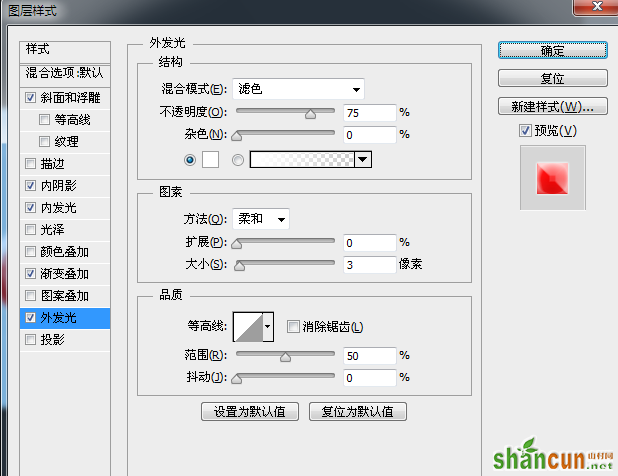Viewport: 618px width, 476px height.
Task: Click the 抖动 value field
Action: tap(369, 378)
